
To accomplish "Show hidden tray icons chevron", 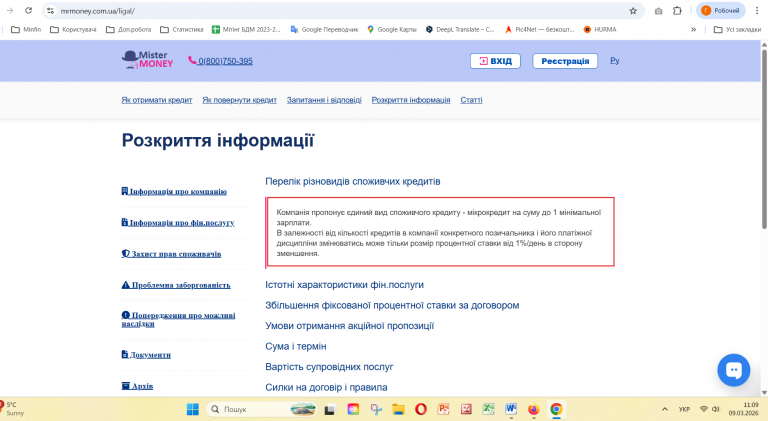I will [x=665, y=409].
